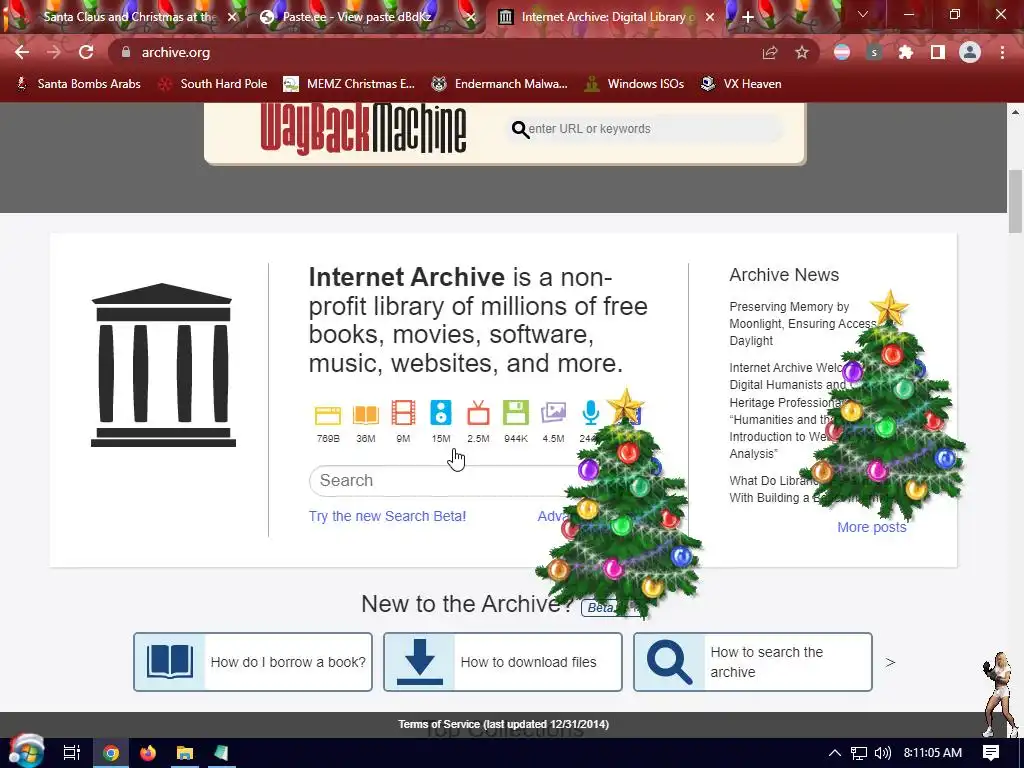This screenshot has width=1024, height=768.
Task: Select the Internet Archive tab
Action: [x=604, y=17]
